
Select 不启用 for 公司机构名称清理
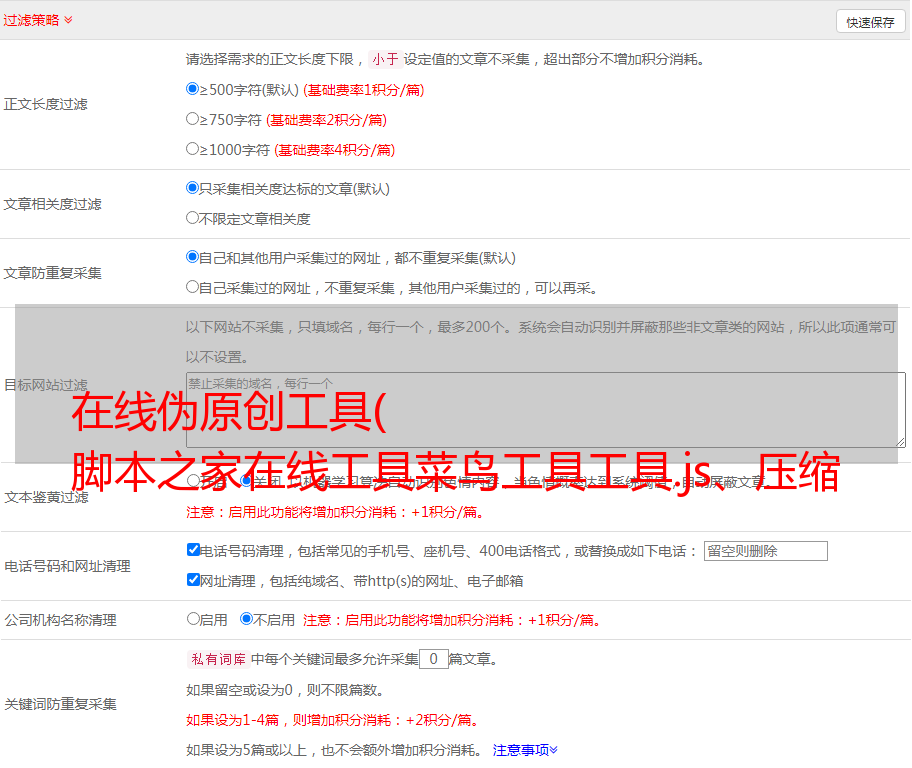coord(247,619)
